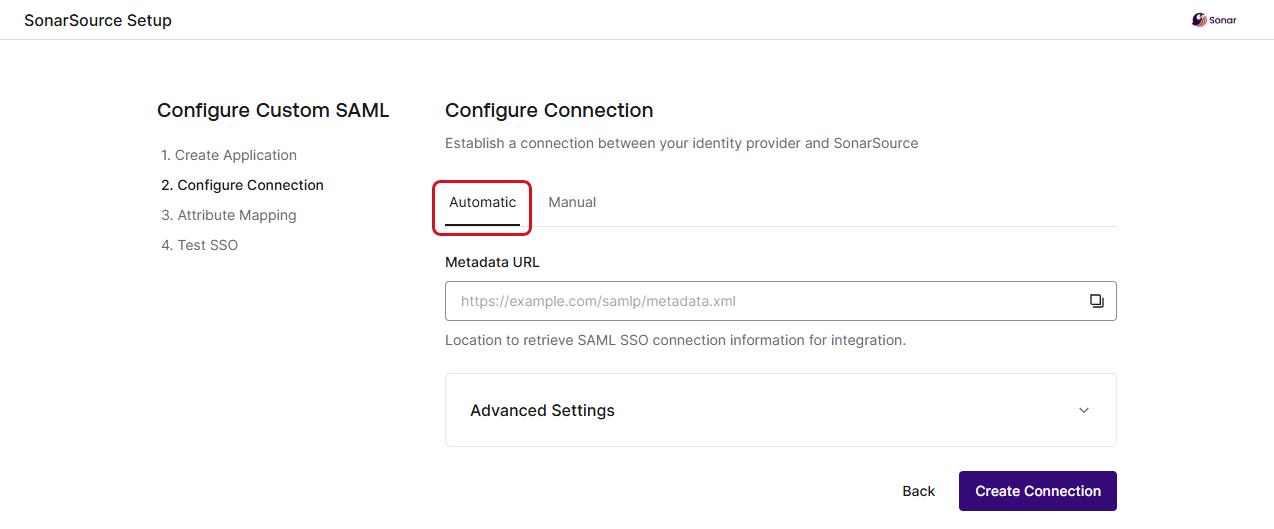The image size is (1274, 529).
Task: Click the Sonar wordmark text in header
Action: (1223, 20)
